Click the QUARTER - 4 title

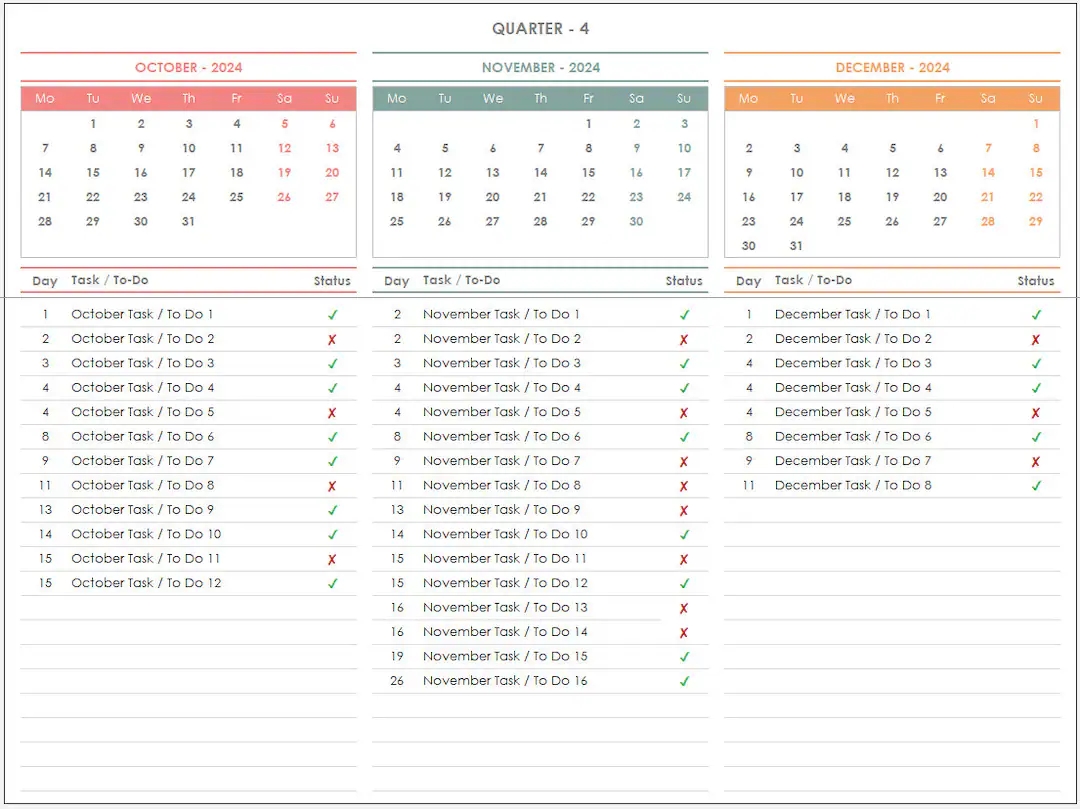(540, 29)
